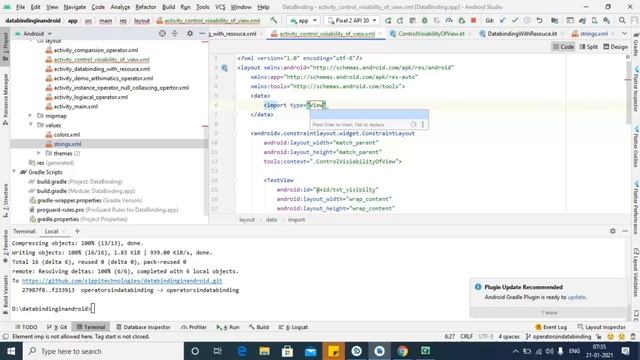Image resolution: width=640 pixels, height=360 pixels.
Task: Hide the Project panel with minus icon
Action: 202,33
